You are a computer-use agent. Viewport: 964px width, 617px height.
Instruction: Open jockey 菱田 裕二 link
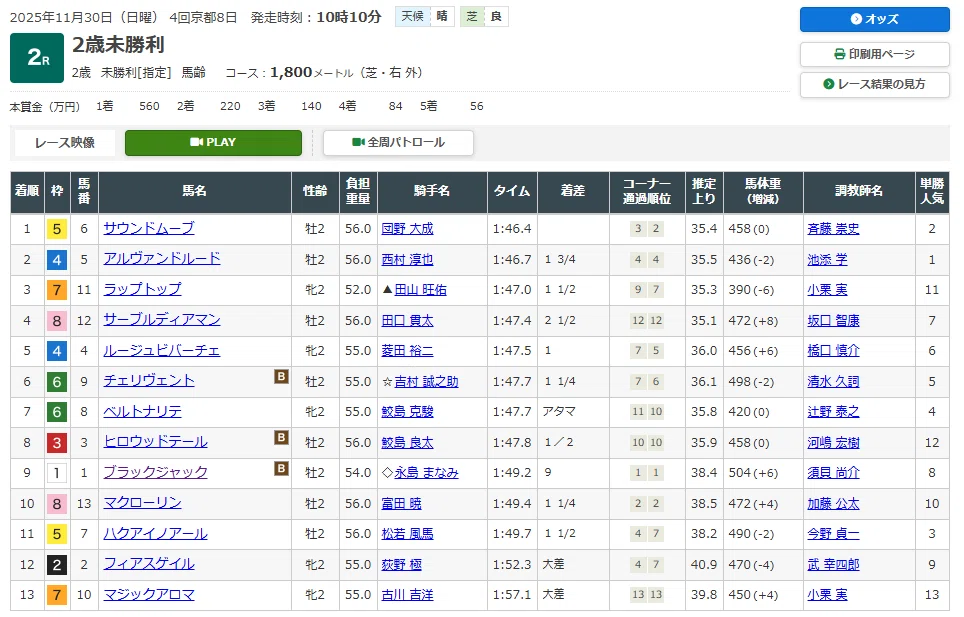click(x=407, y=350)
